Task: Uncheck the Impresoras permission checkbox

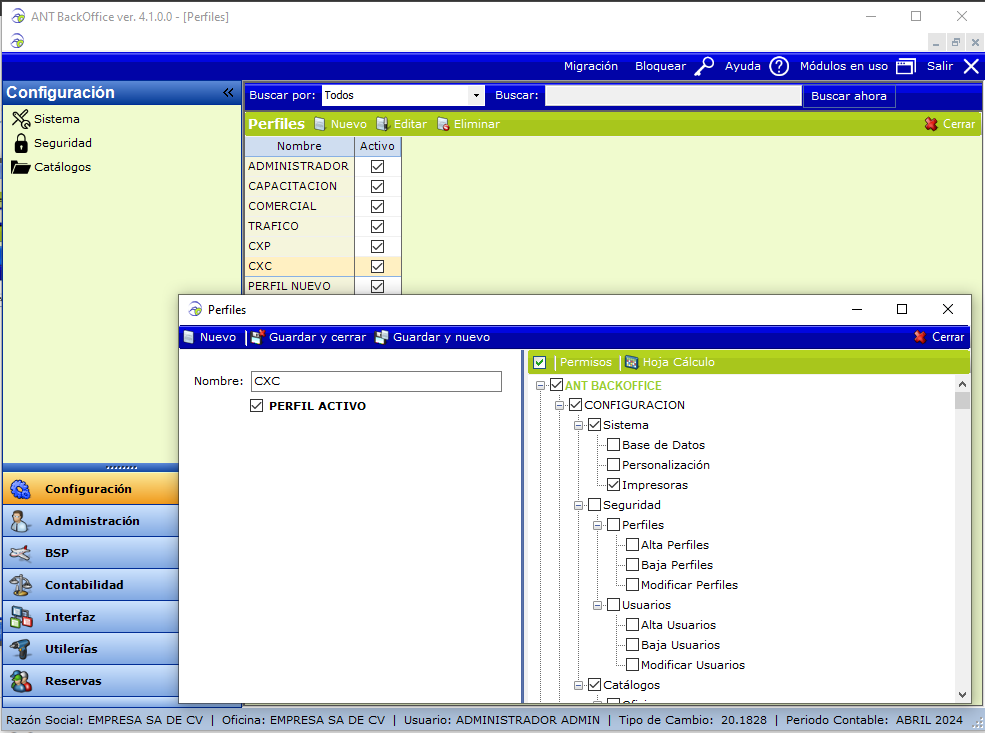Action: (614, 485)
